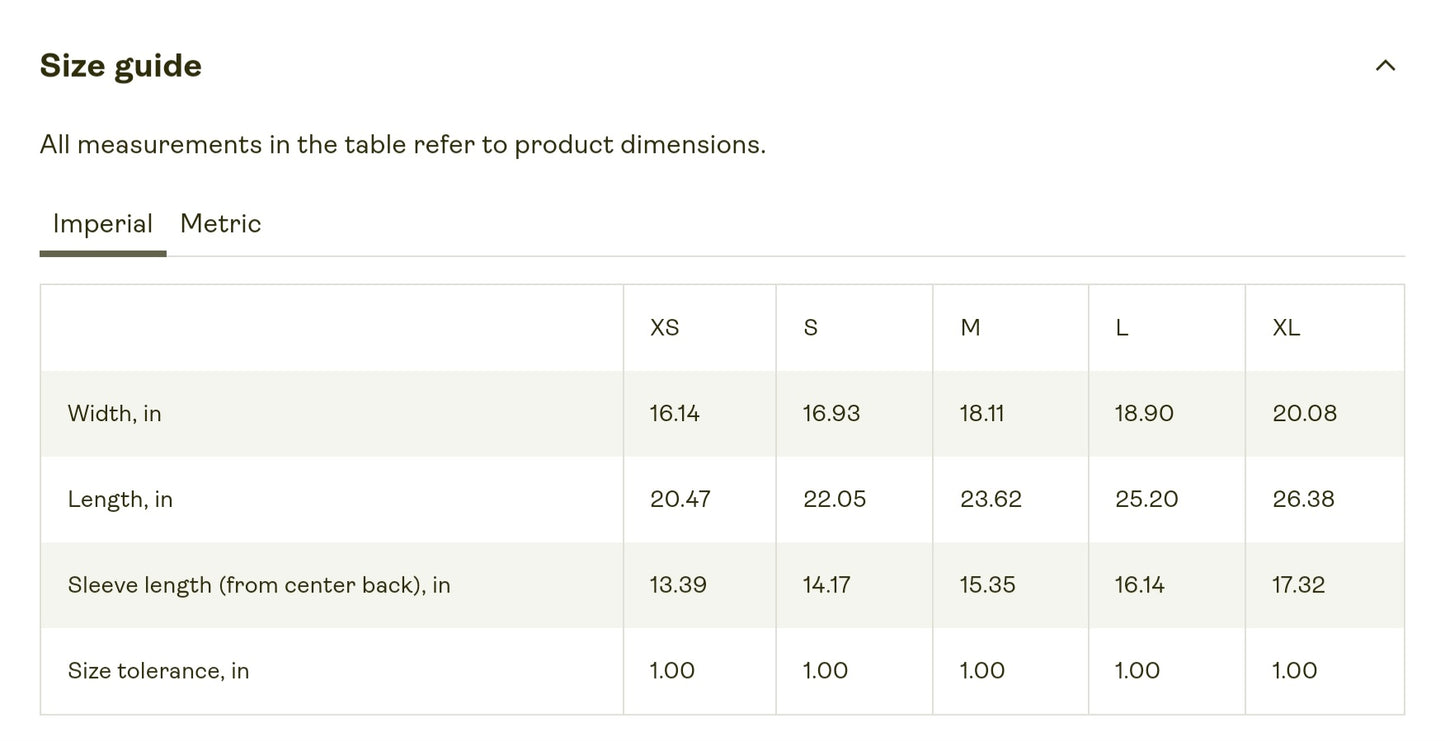Switch to the Metric tab
Screen dimensions: 1445x741
pos(220,224)
